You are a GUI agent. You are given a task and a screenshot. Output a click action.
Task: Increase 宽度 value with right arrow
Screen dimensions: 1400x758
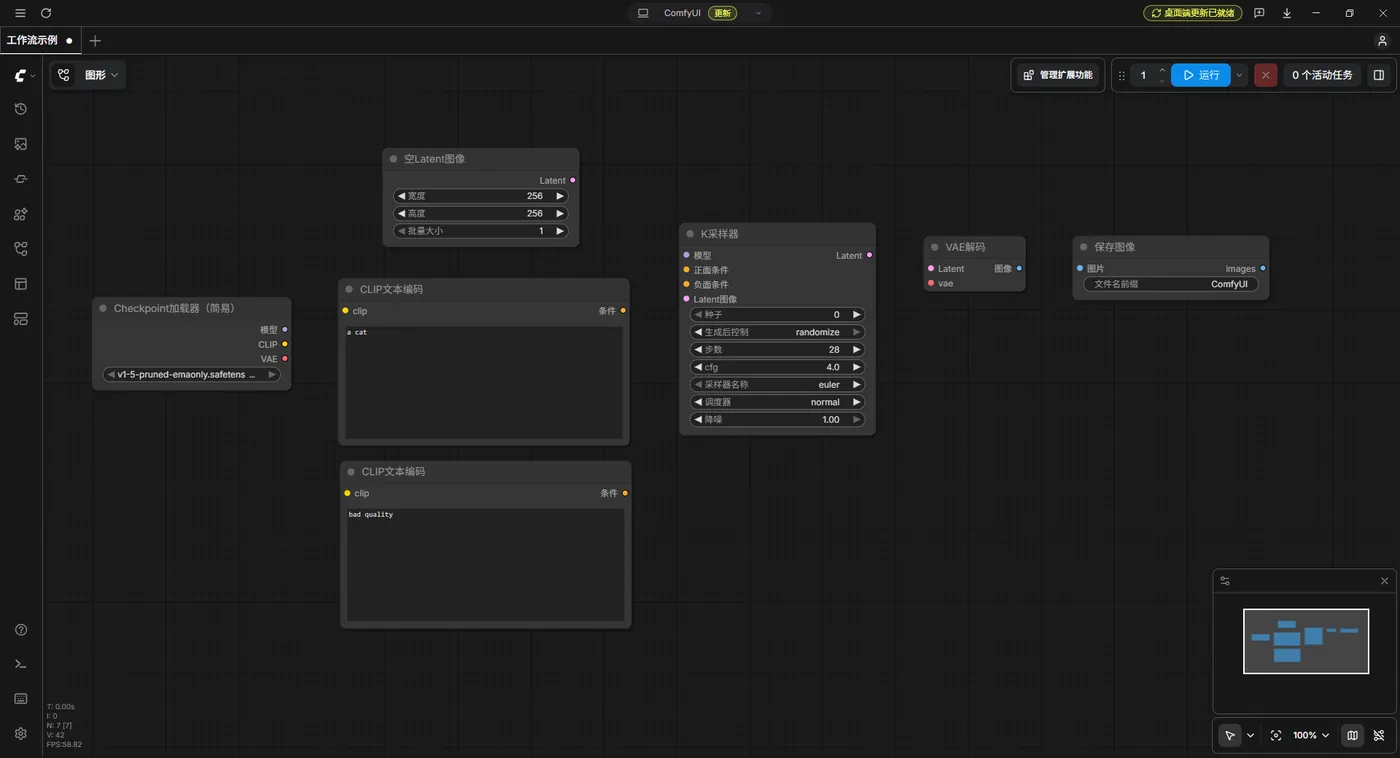point(560,196)
